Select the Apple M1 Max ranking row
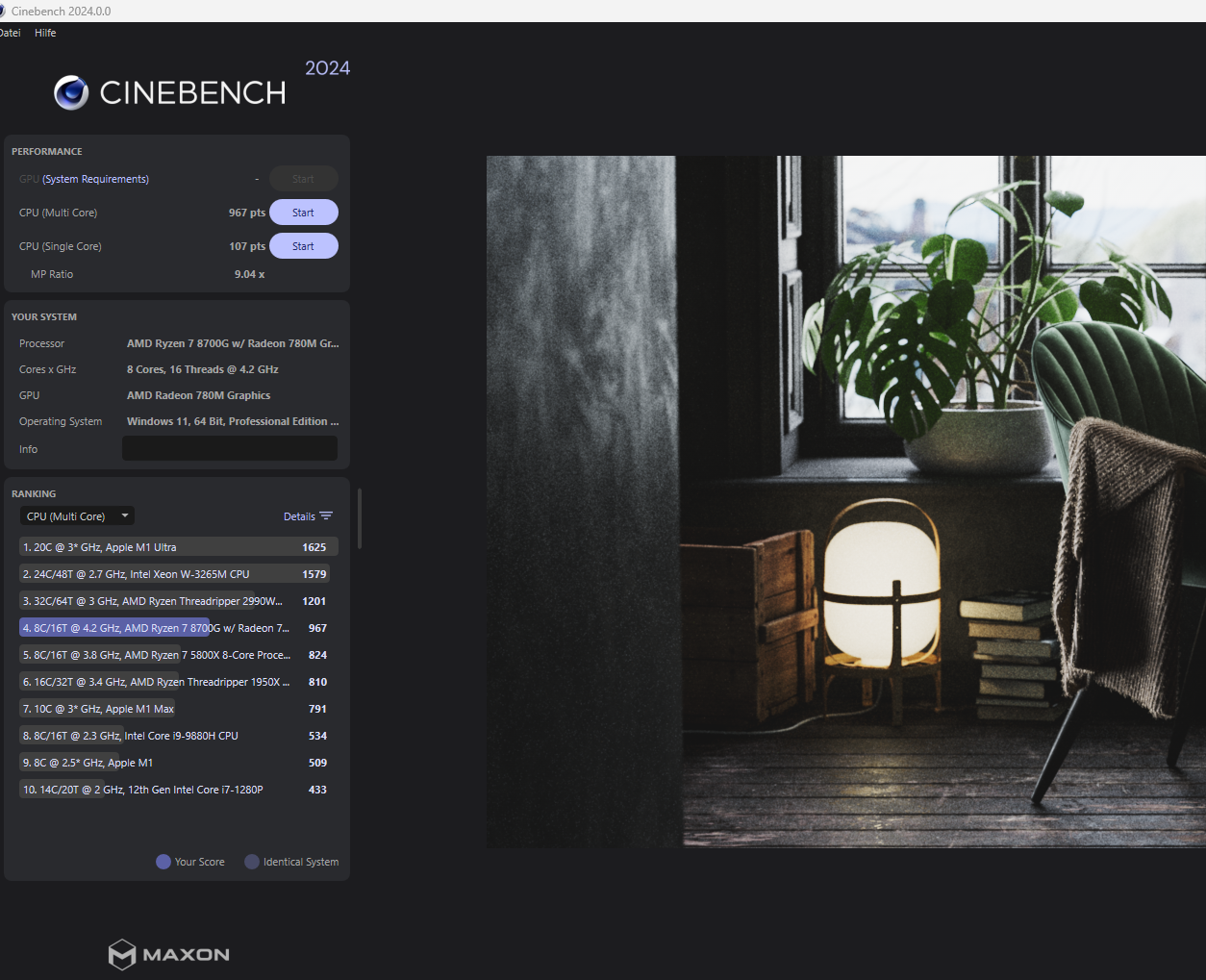The image size is (1206, 980). [179, 709]
